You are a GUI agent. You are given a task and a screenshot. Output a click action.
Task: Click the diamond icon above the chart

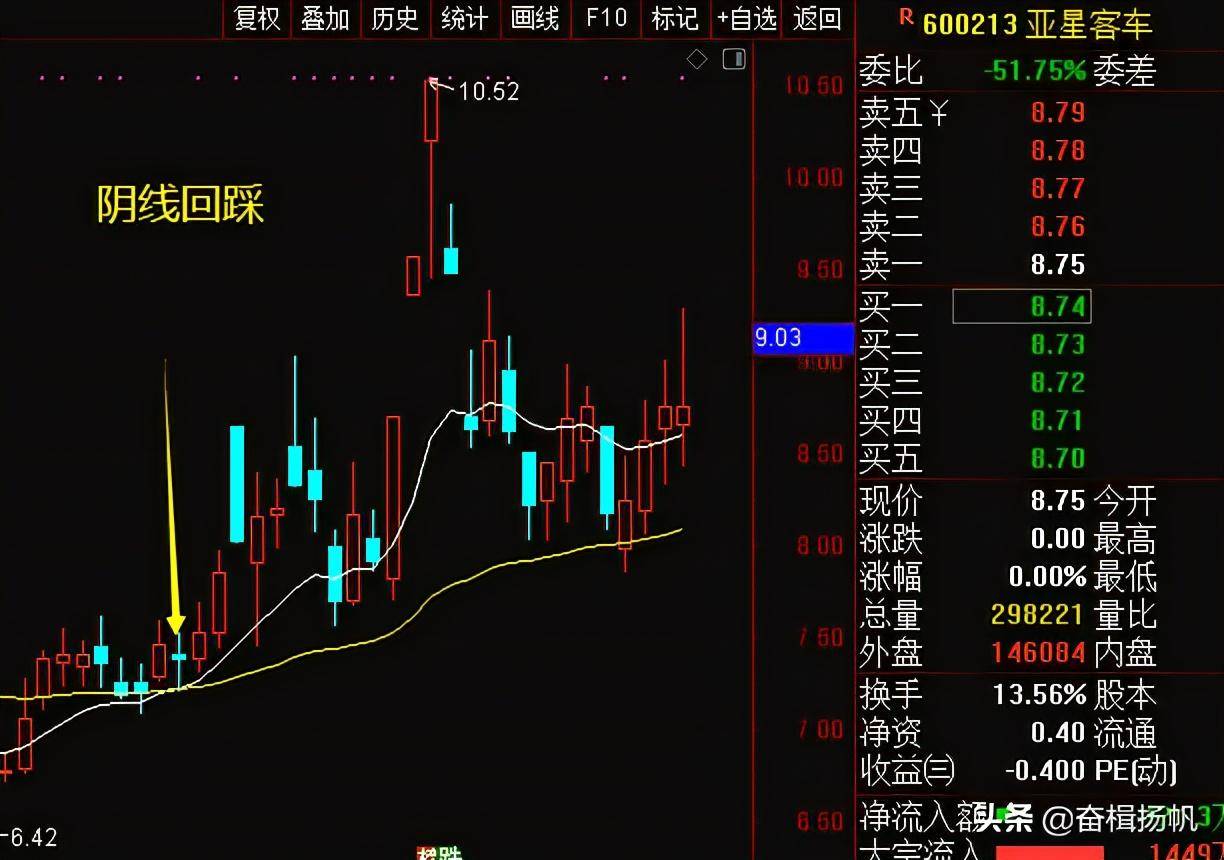697,60
